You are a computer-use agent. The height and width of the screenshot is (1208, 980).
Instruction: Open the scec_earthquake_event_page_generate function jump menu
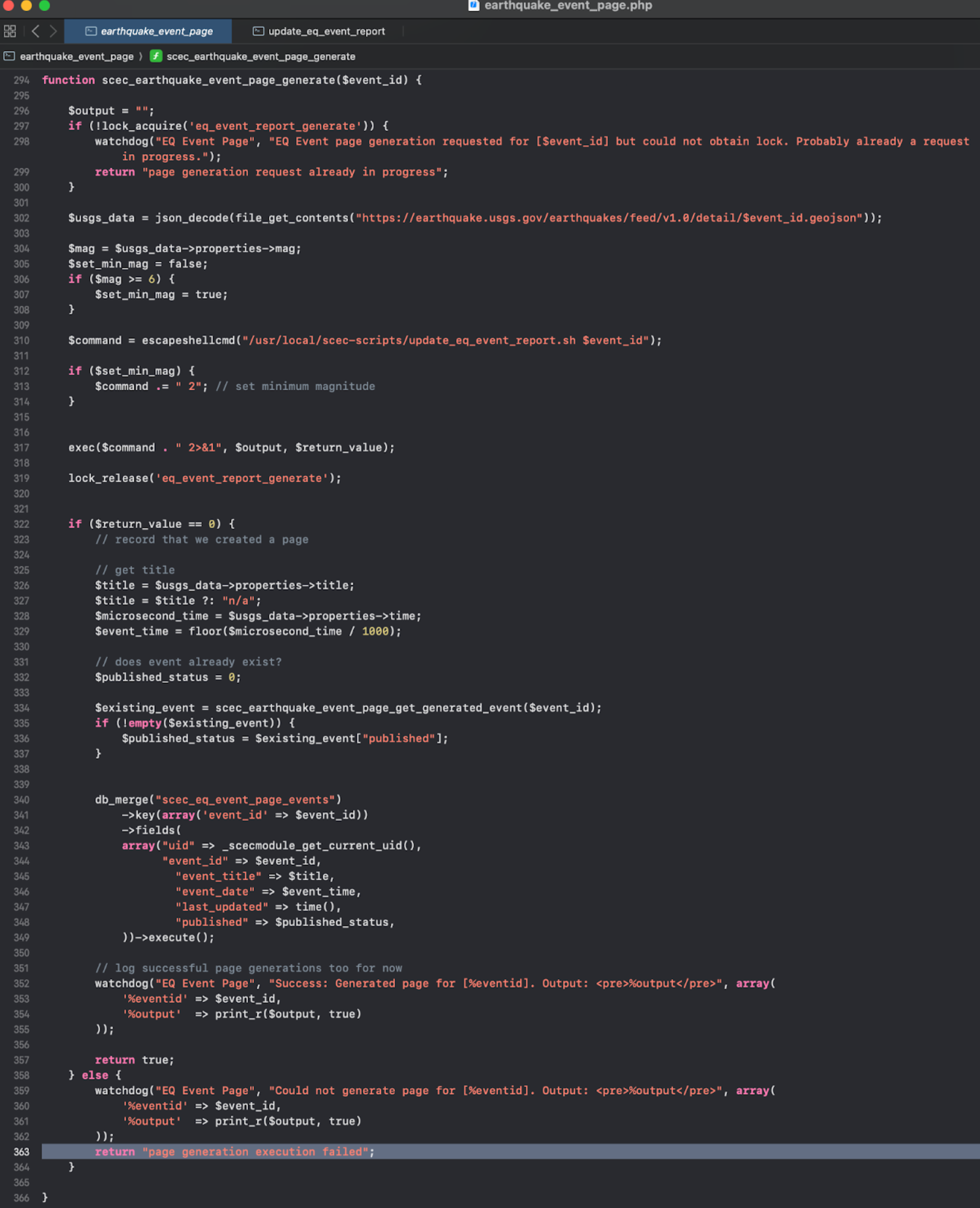(261, 56)
